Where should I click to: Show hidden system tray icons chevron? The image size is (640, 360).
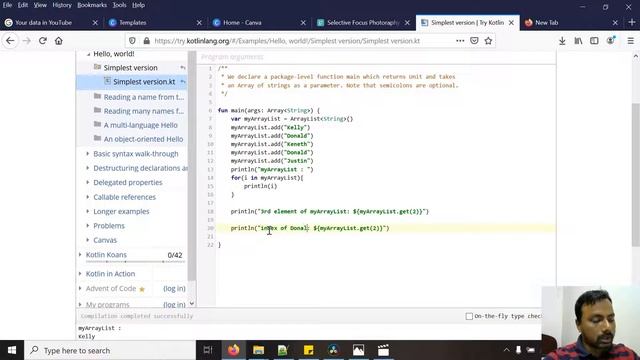coord(506,350)
